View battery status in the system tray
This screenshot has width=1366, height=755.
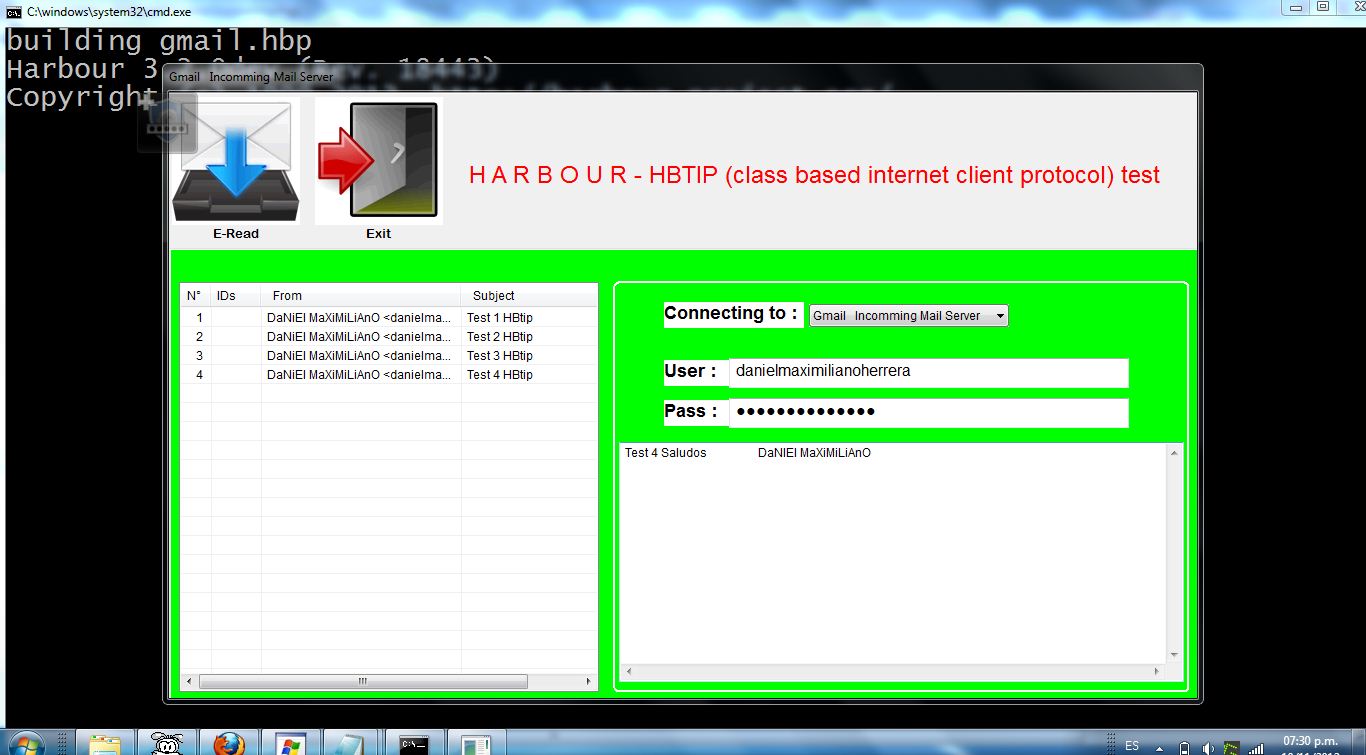tap(1184, 745)
